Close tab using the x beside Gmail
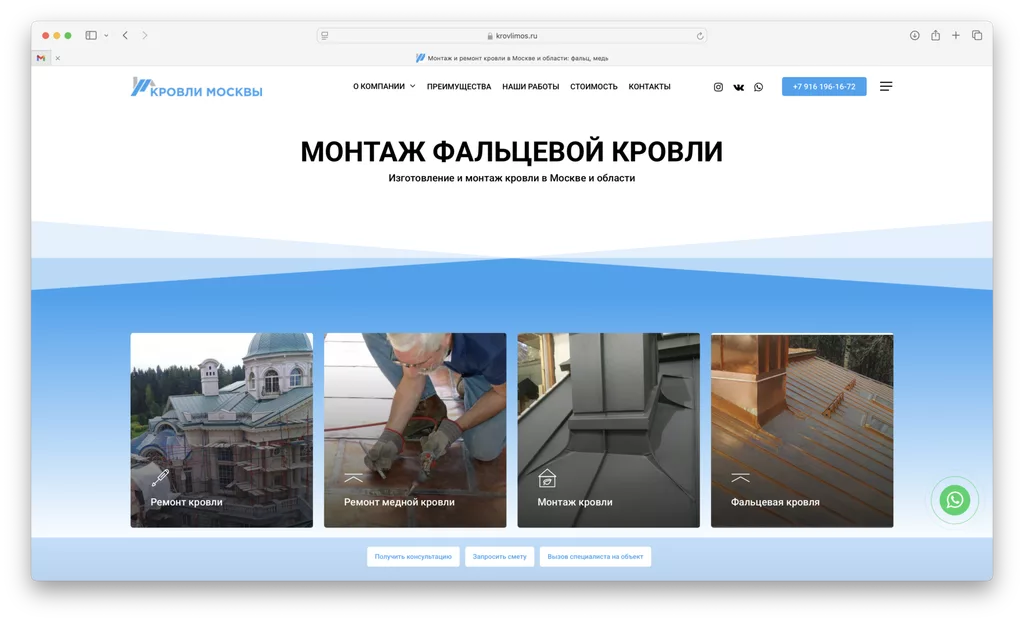1024x622 pixels. (x=57, y=58)
